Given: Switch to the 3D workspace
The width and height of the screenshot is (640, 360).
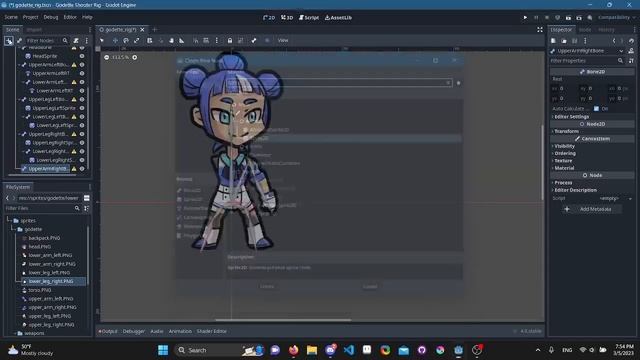Looking at the screenshot, I should pyautogui.click(x=287, y=18).
